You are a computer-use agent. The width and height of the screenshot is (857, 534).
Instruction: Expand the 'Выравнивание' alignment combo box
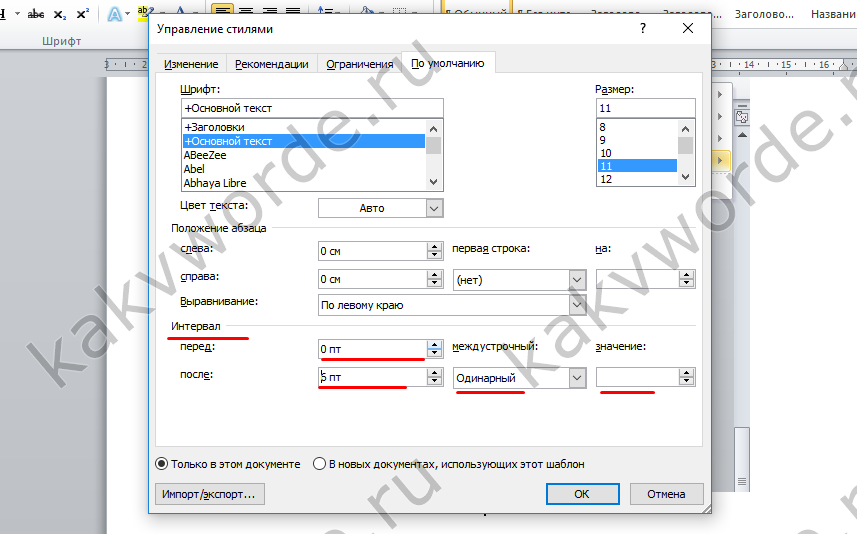(x=576, y=305)
